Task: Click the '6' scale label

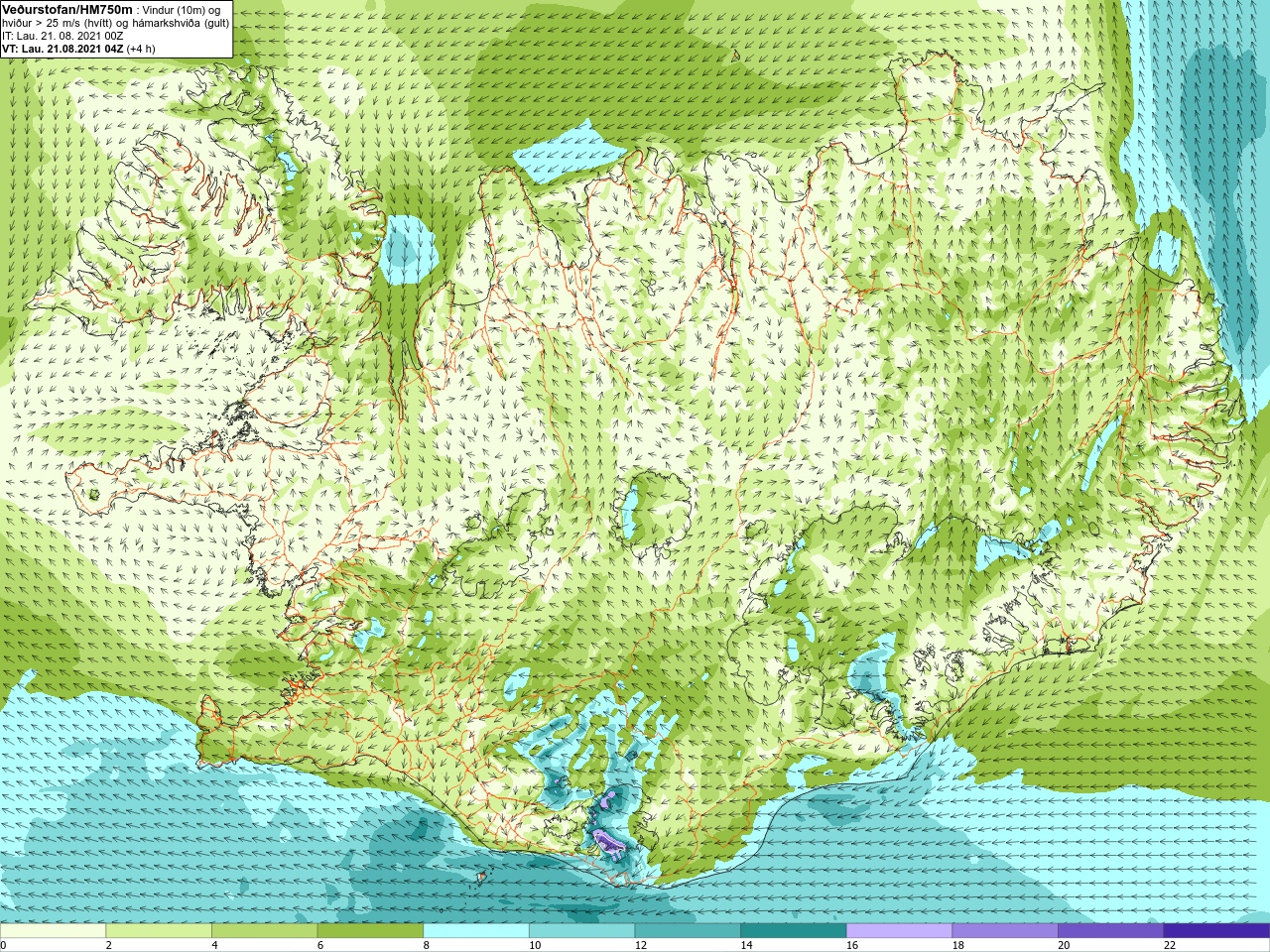Action: [320, 945]
